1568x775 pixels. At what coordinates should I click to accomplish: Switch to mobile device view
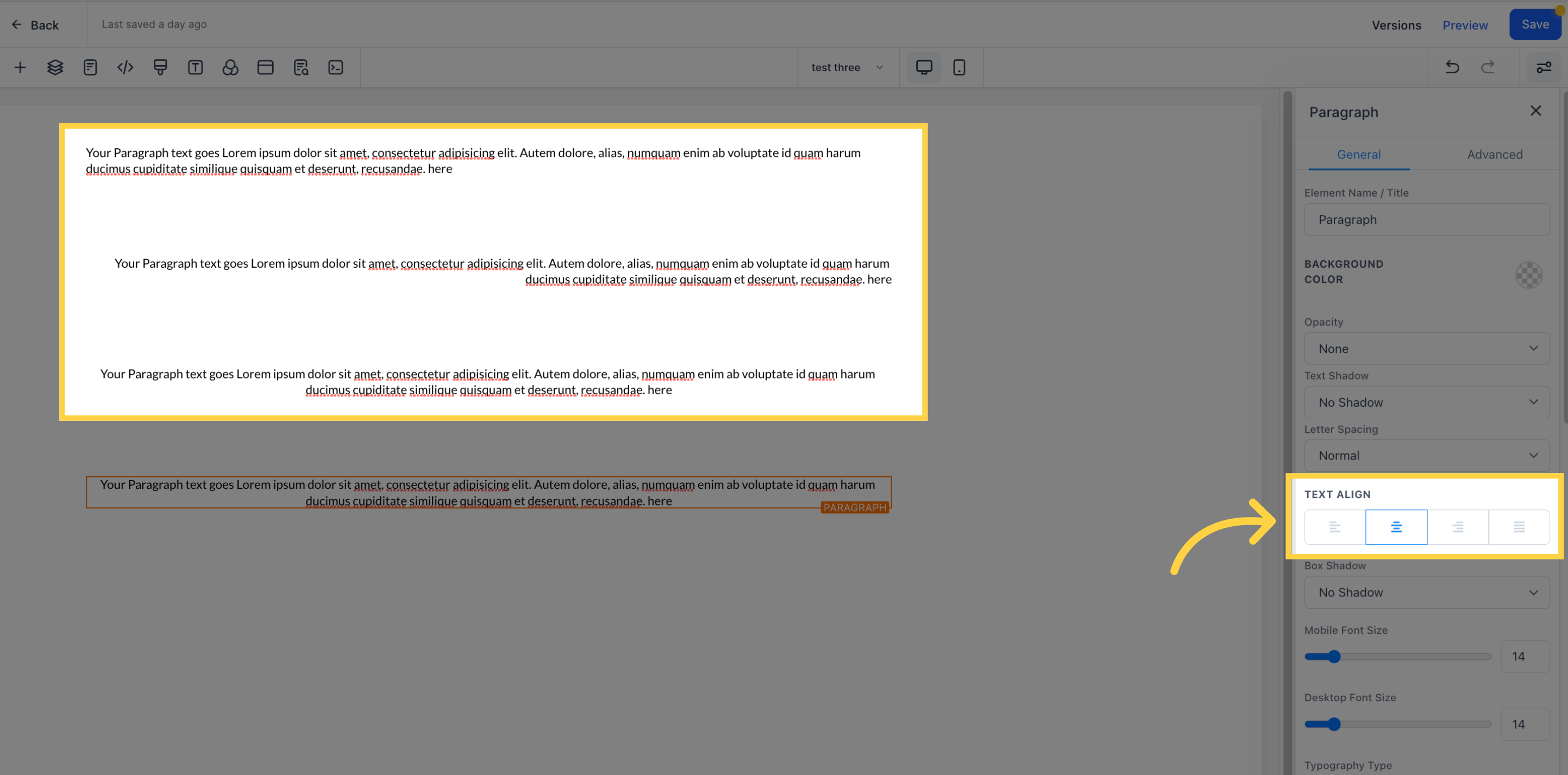pos(959,67)
